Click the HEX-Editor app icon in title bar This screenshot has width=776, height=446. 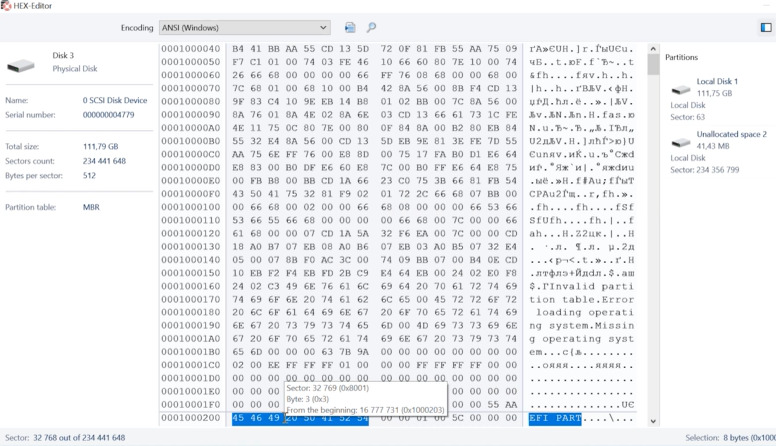click(6, 5)
